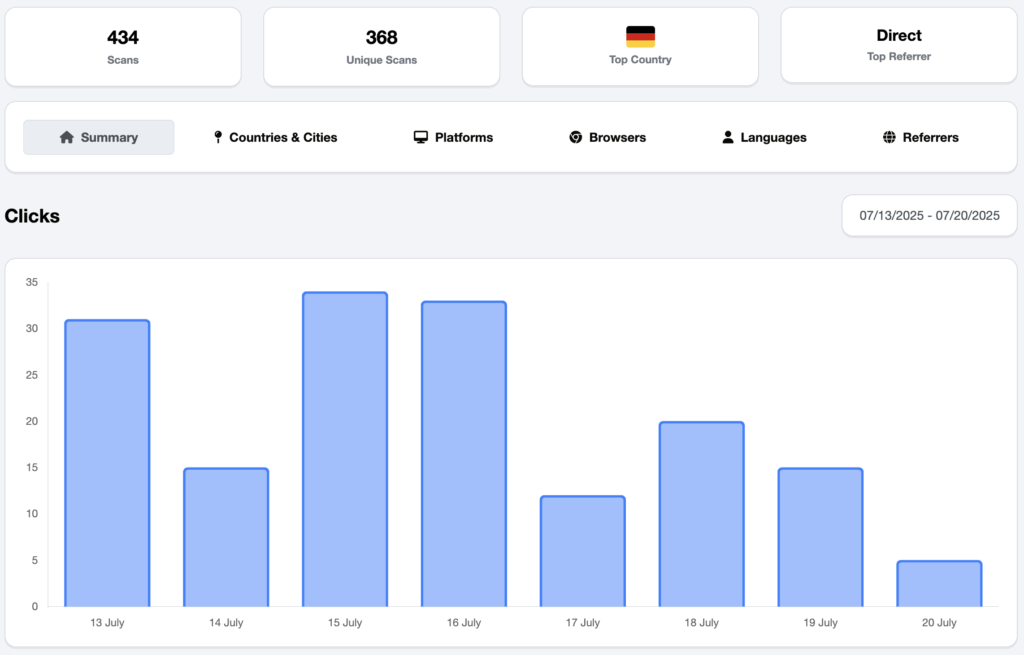Select the shortest bar for 20 July
Viewport: 1024px width, 655px height.
(939, 584)
